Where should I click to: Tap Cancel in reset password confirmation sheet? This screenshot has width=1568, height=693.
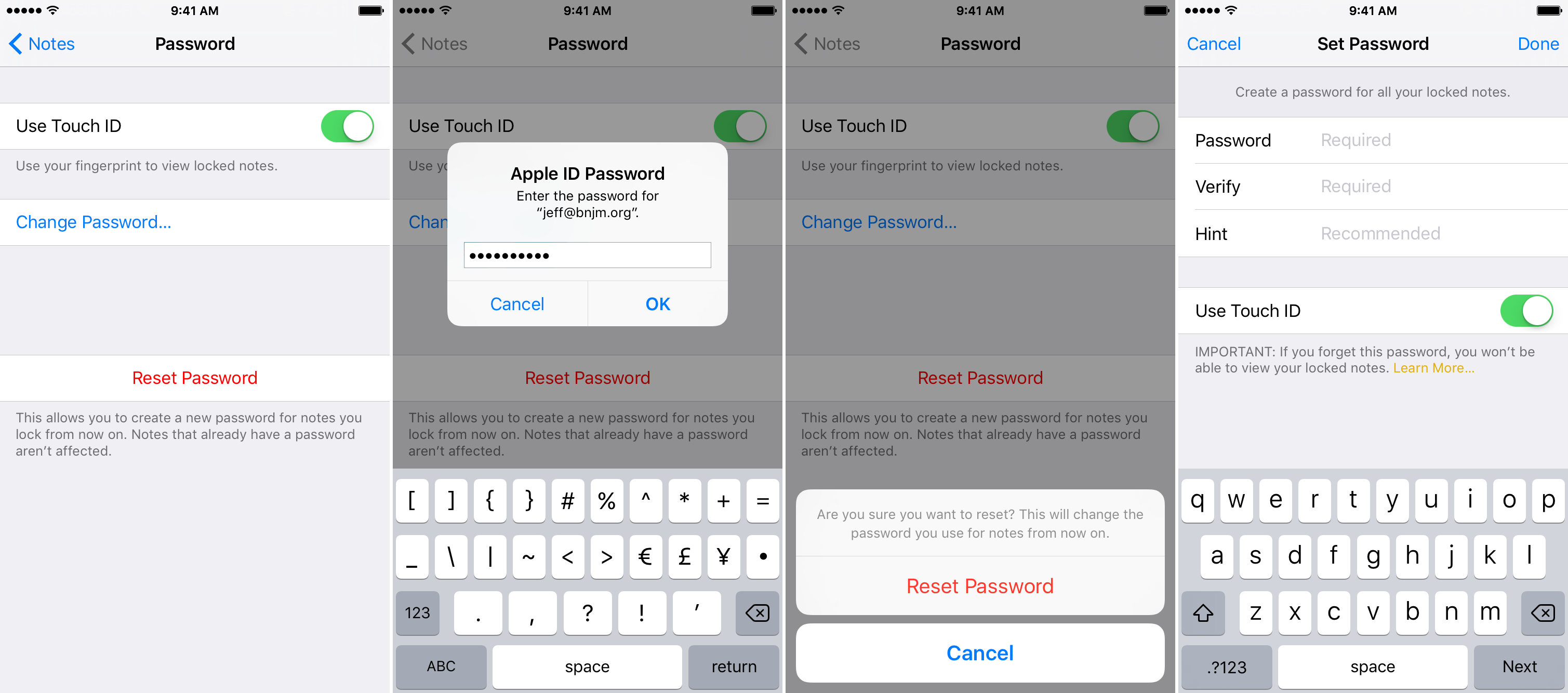coord(979,654)
